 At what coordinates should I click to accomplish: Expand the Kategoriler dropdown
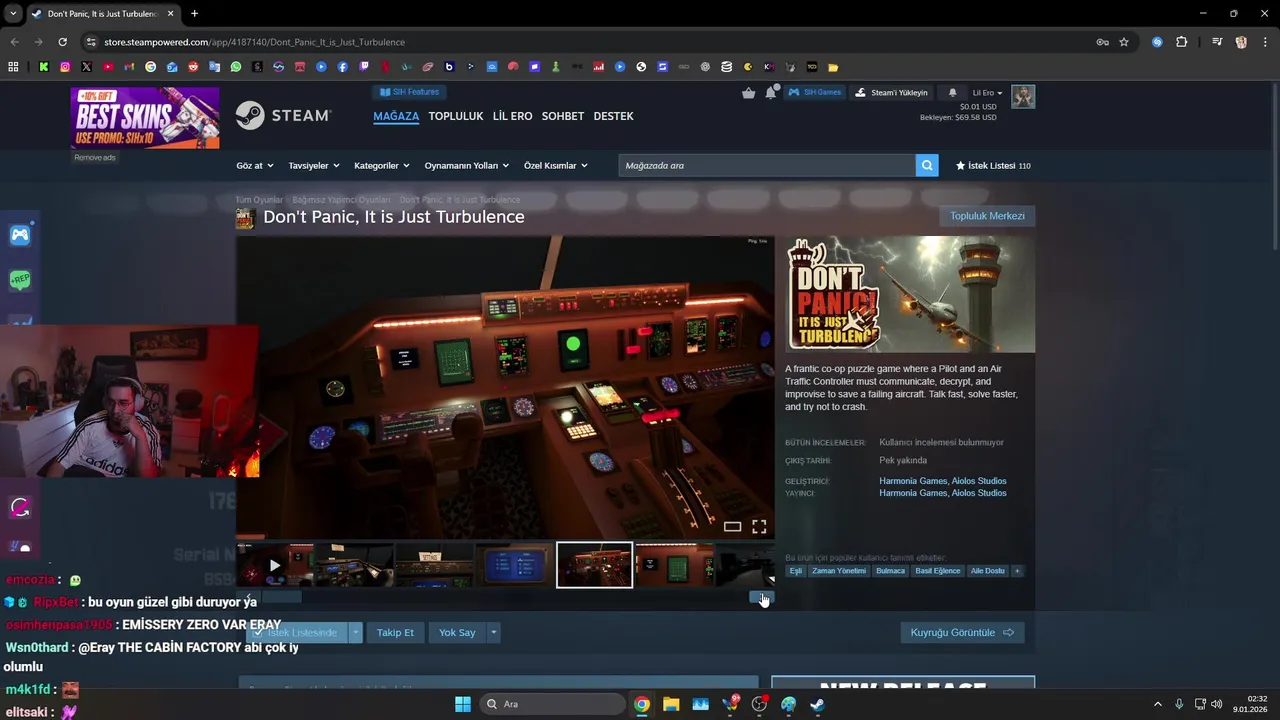coord(382,166)
